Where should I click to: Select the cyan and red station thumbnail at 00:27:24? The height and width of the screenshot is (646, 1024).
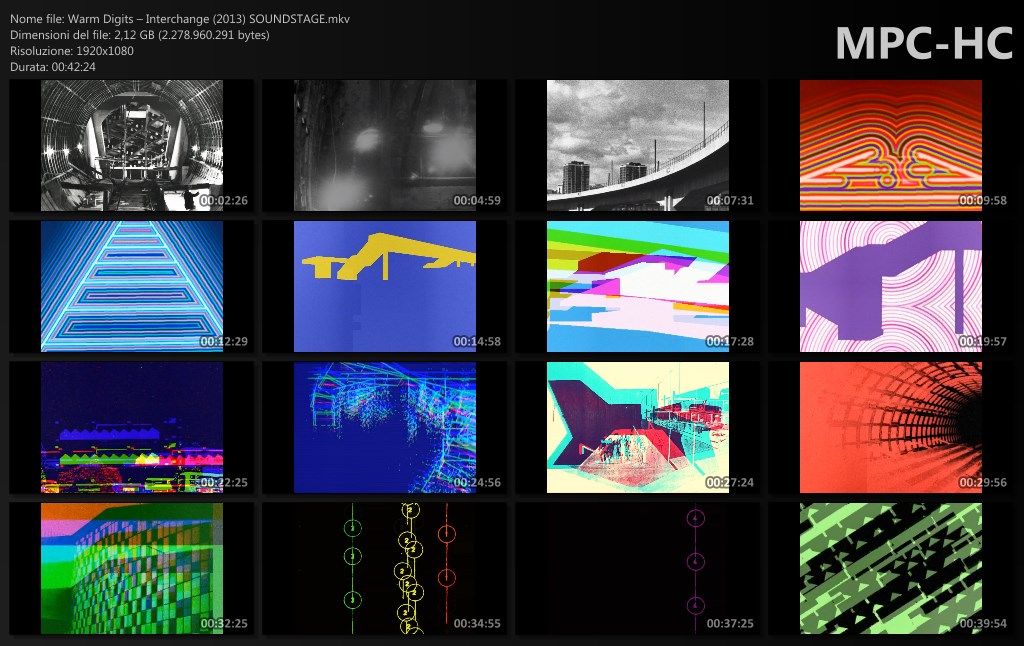(x=637, y=427)
